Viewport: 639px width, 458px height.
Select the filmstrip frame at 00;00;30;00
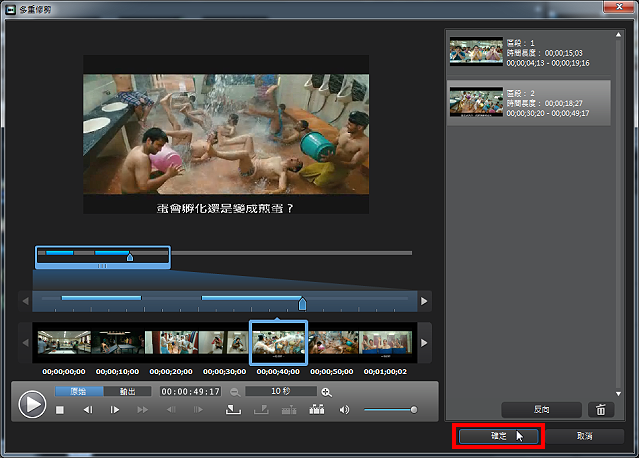coord(225,342)
